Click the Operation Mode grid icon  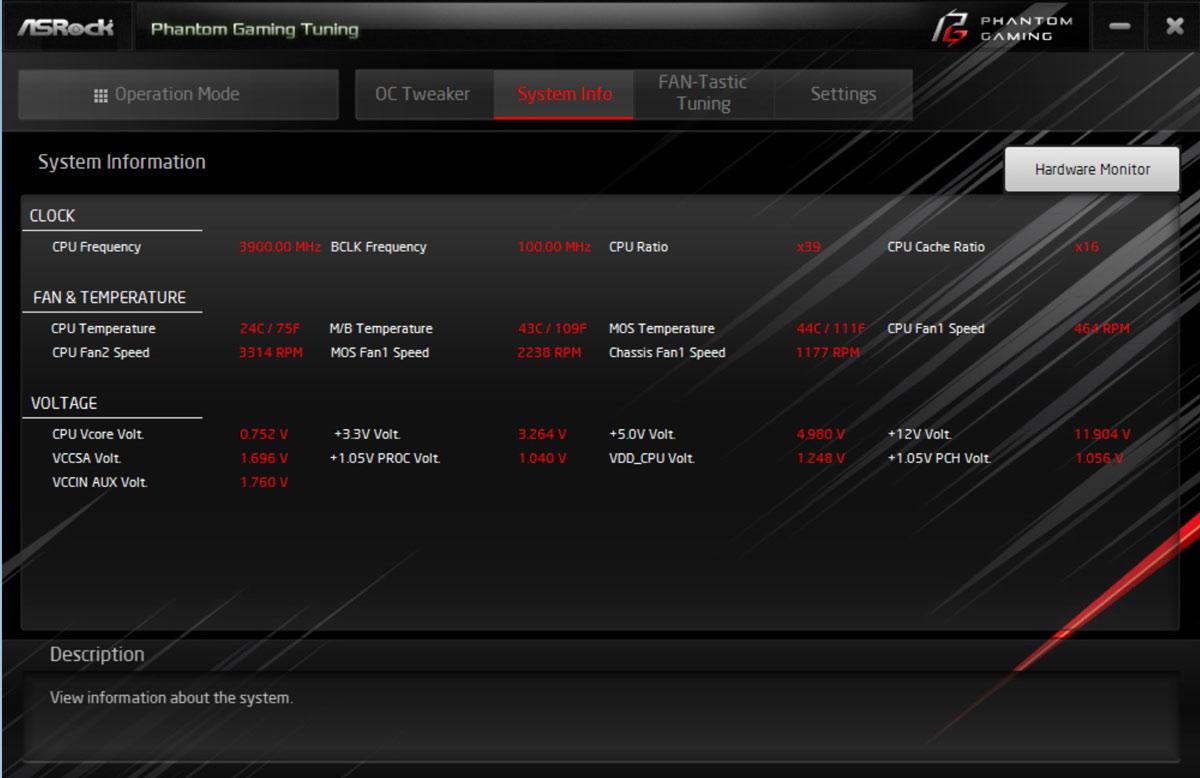point(100,95)
